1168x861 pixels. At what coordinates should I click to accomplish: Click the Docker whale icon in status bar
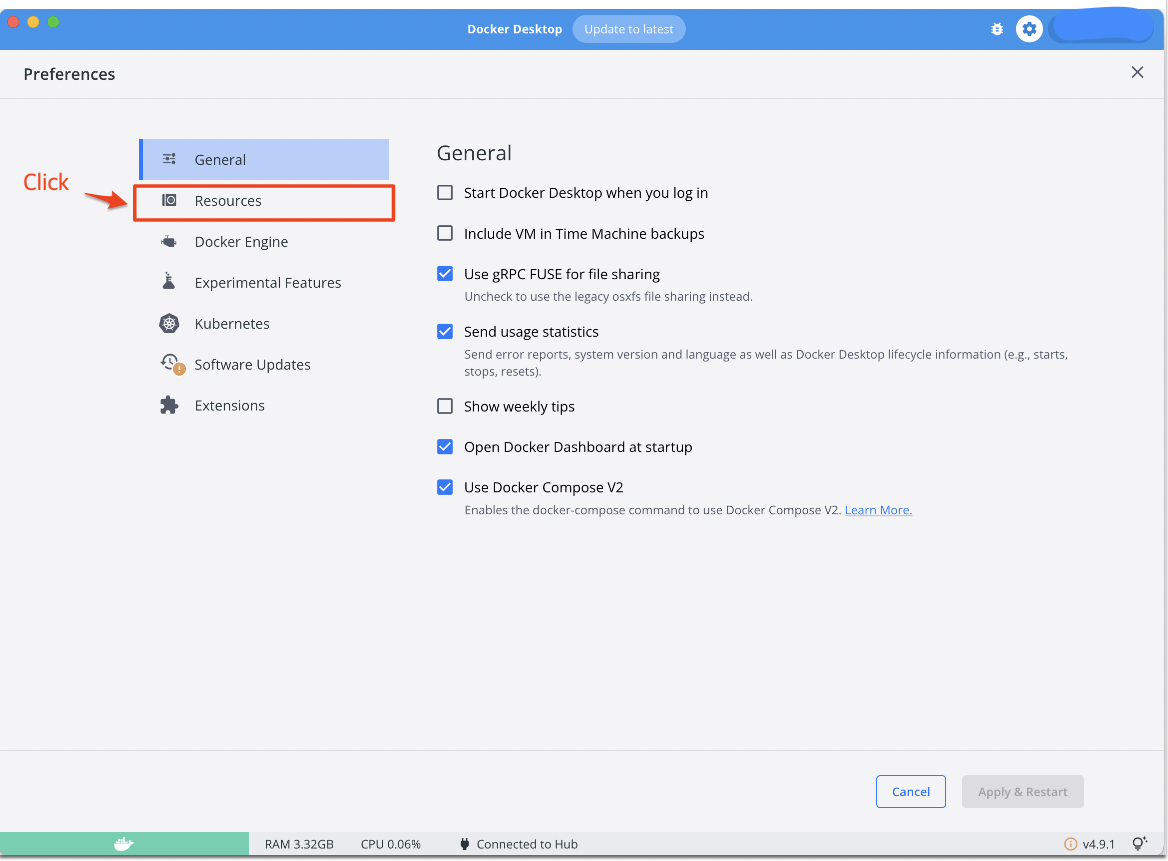click(124, 844)
